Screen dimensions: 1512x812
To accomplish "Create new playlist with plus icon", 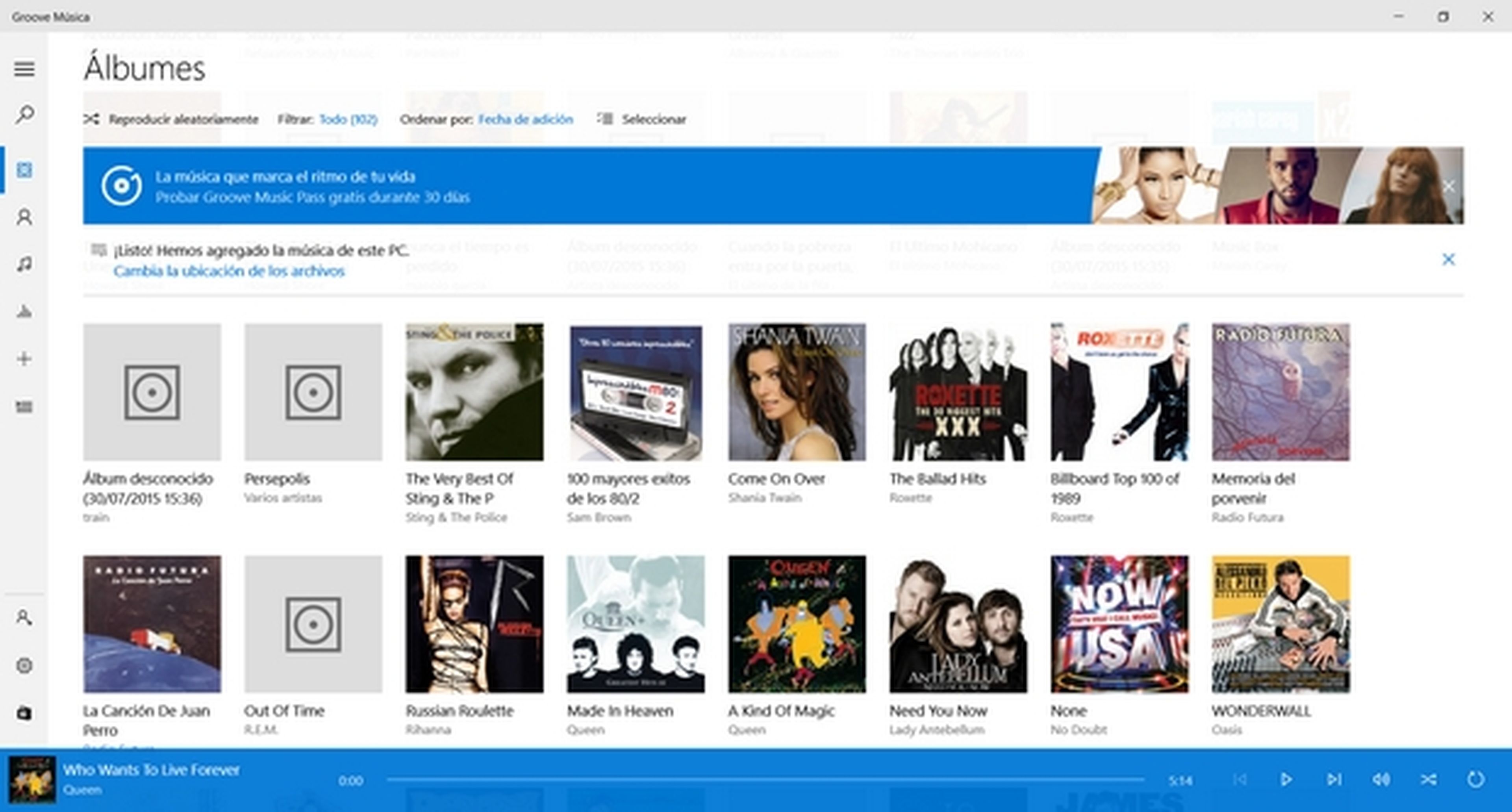I will point(24,359).
